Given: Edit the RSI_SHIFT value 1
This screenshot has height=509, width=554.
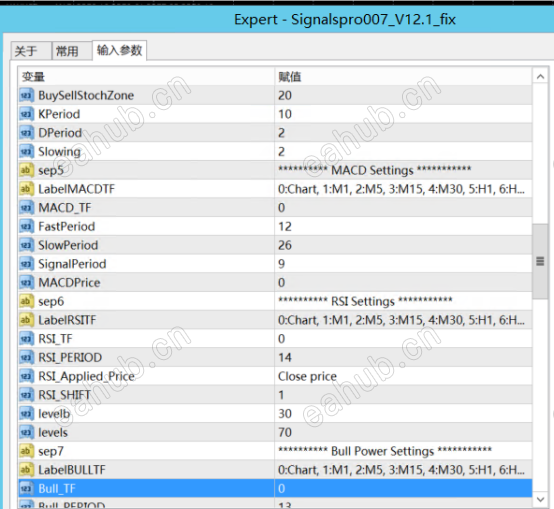Looking at the screenshot, I should (x=403, y=395).
